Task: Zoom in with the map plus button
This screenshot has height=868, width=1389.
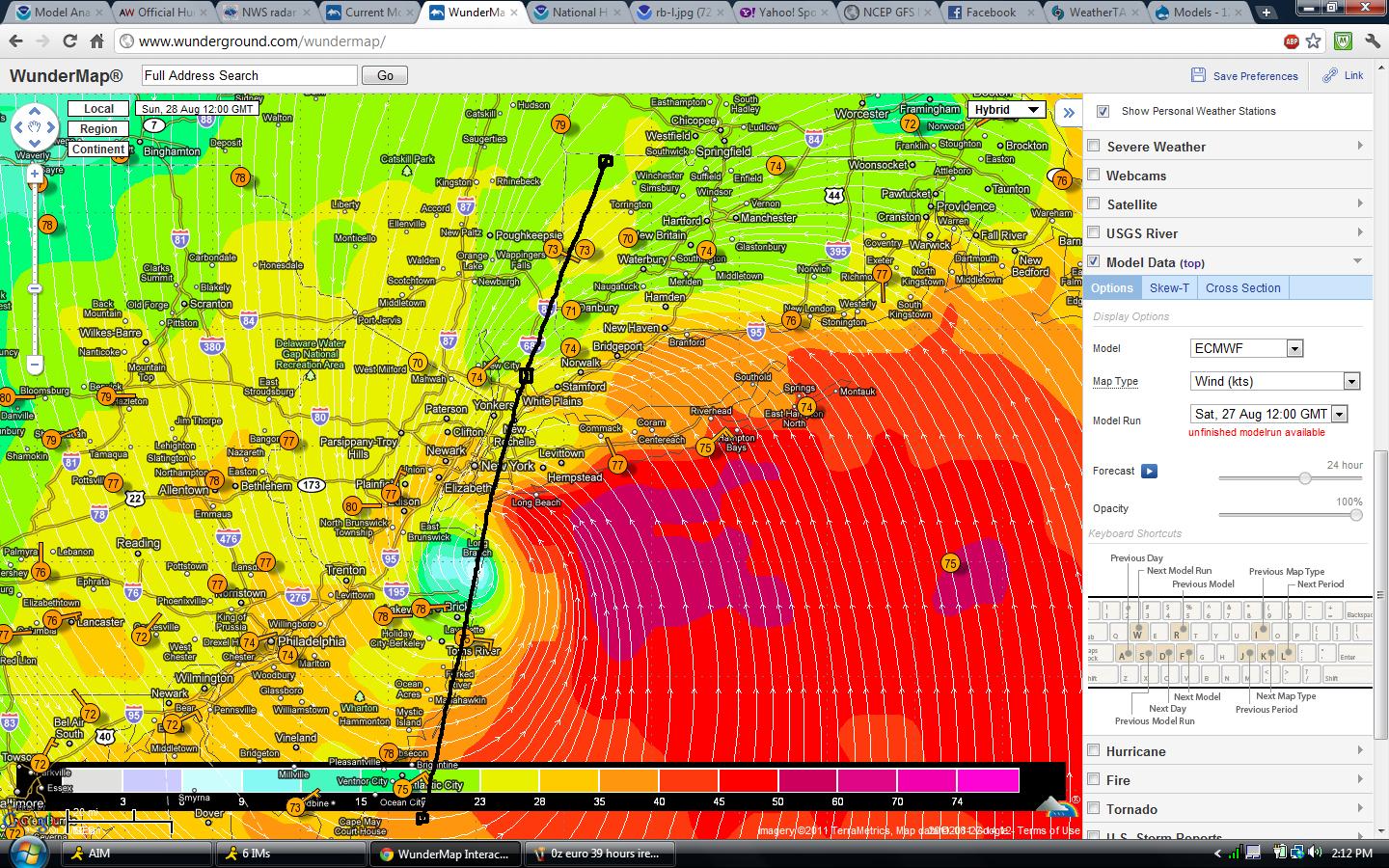Action: point(35,175)
